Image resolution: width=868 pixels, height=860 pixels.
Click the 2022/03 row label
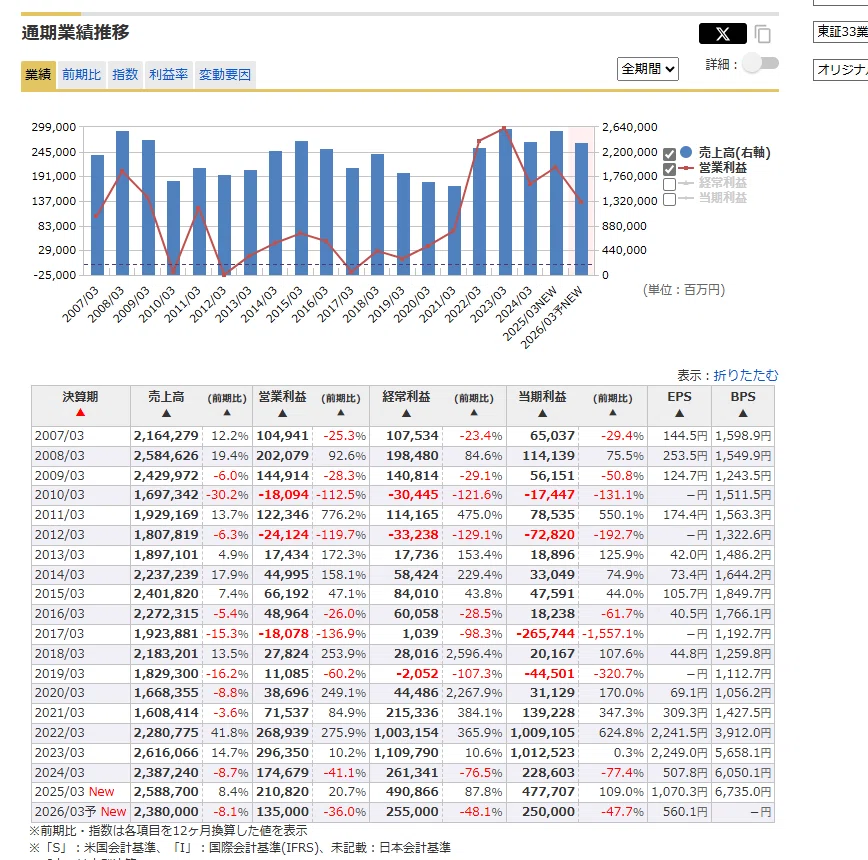(60, 733)
